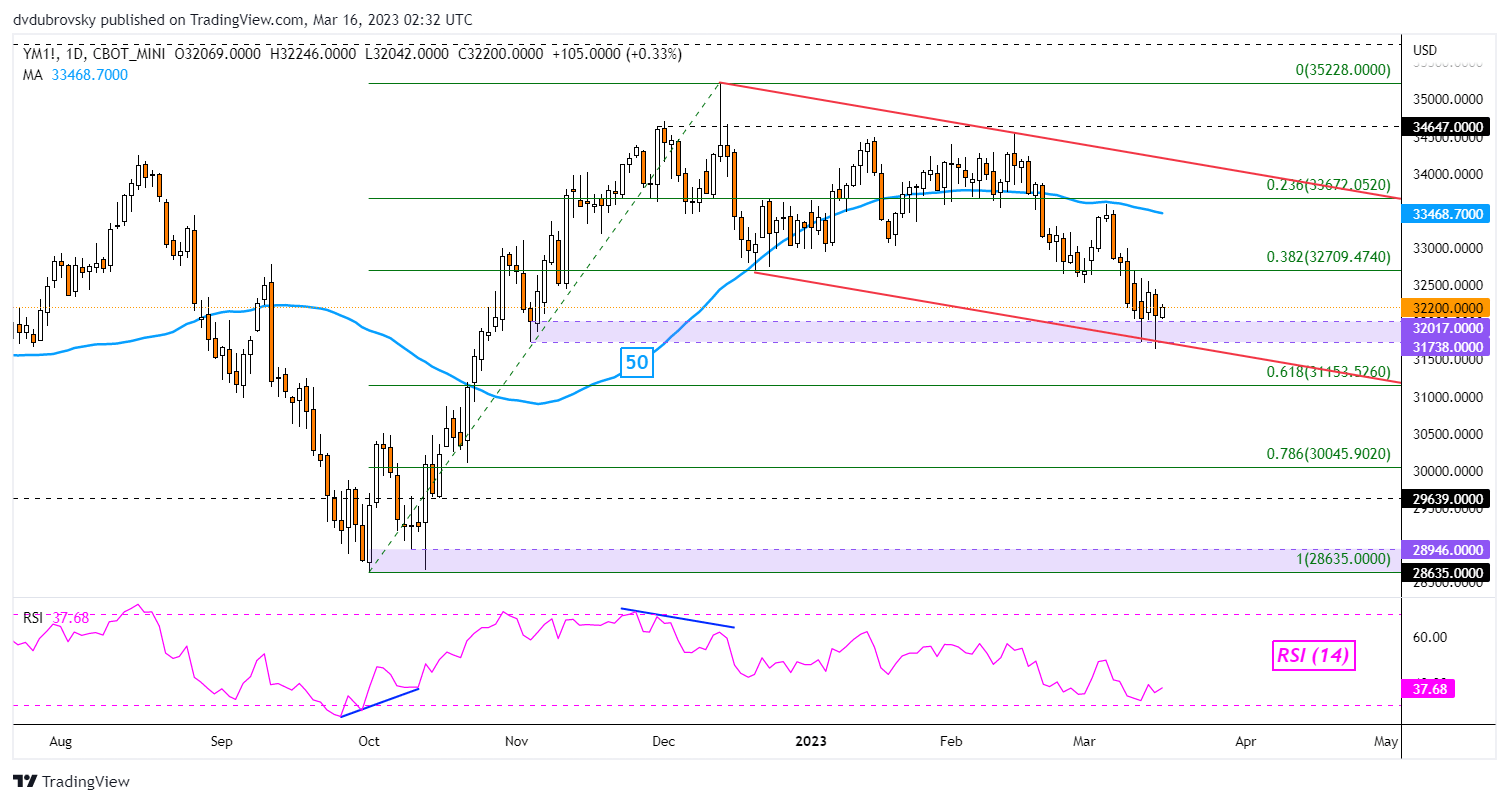The image size is (1509, 803).
Task: Click the 34000.0000 price axis tick
Action: 1447,174
